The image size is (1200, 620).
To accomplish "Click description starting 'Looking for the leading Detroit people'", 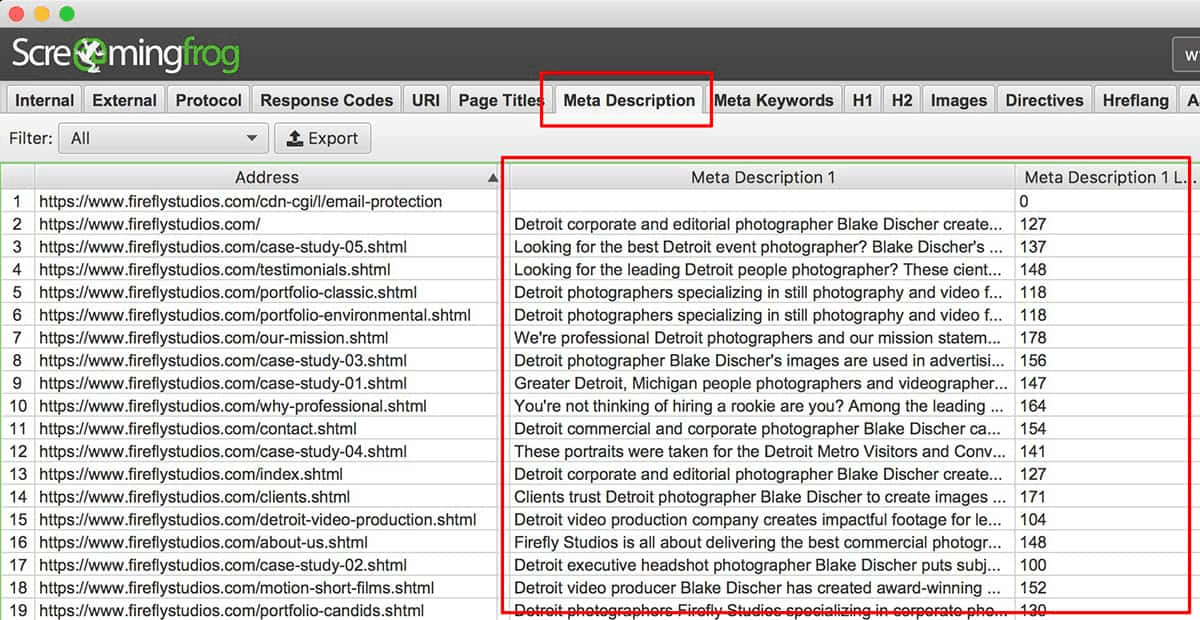I will 758,269.
